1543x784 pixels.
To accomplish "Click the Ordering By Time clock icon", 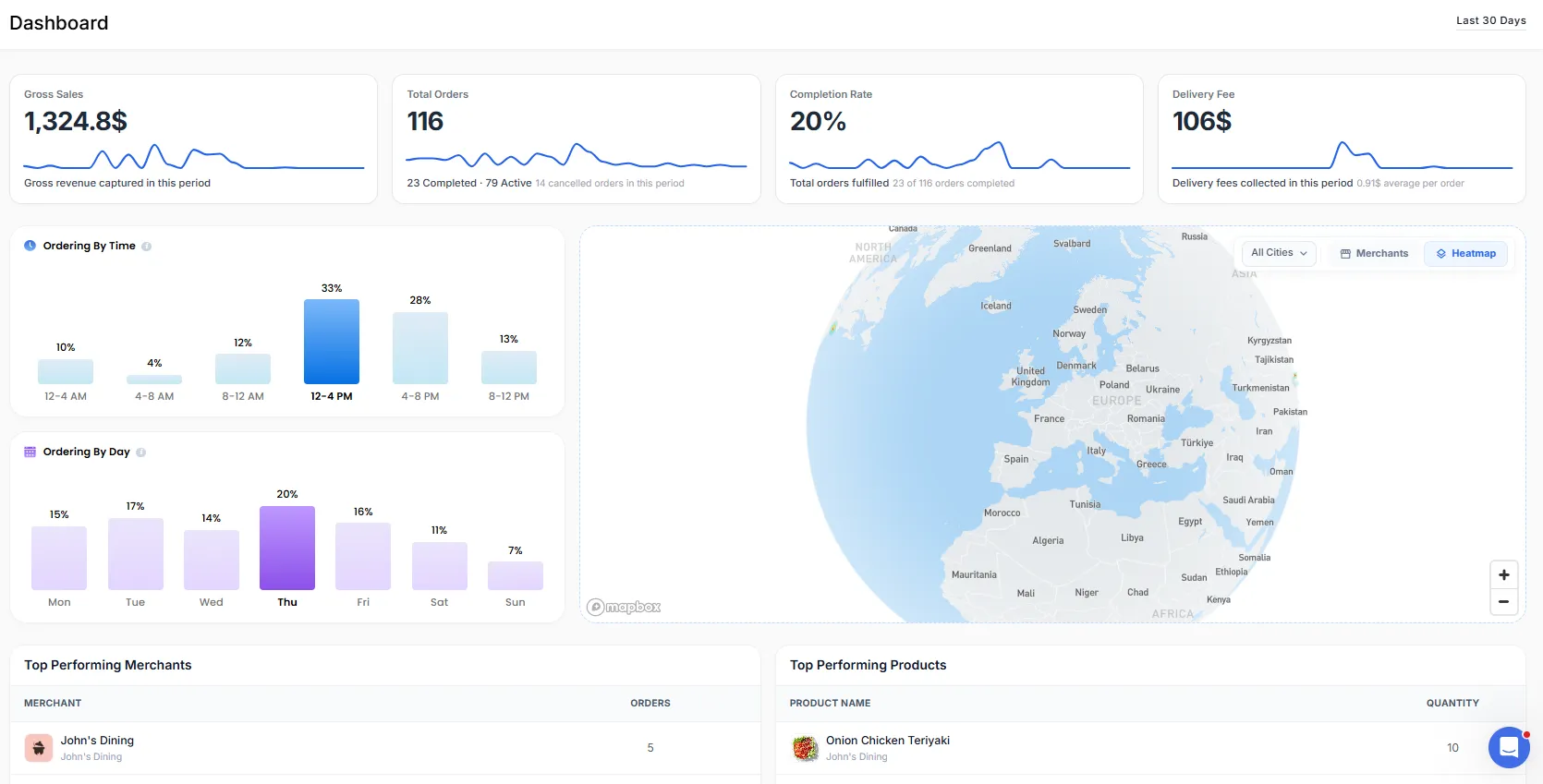I will click(30, 246).
